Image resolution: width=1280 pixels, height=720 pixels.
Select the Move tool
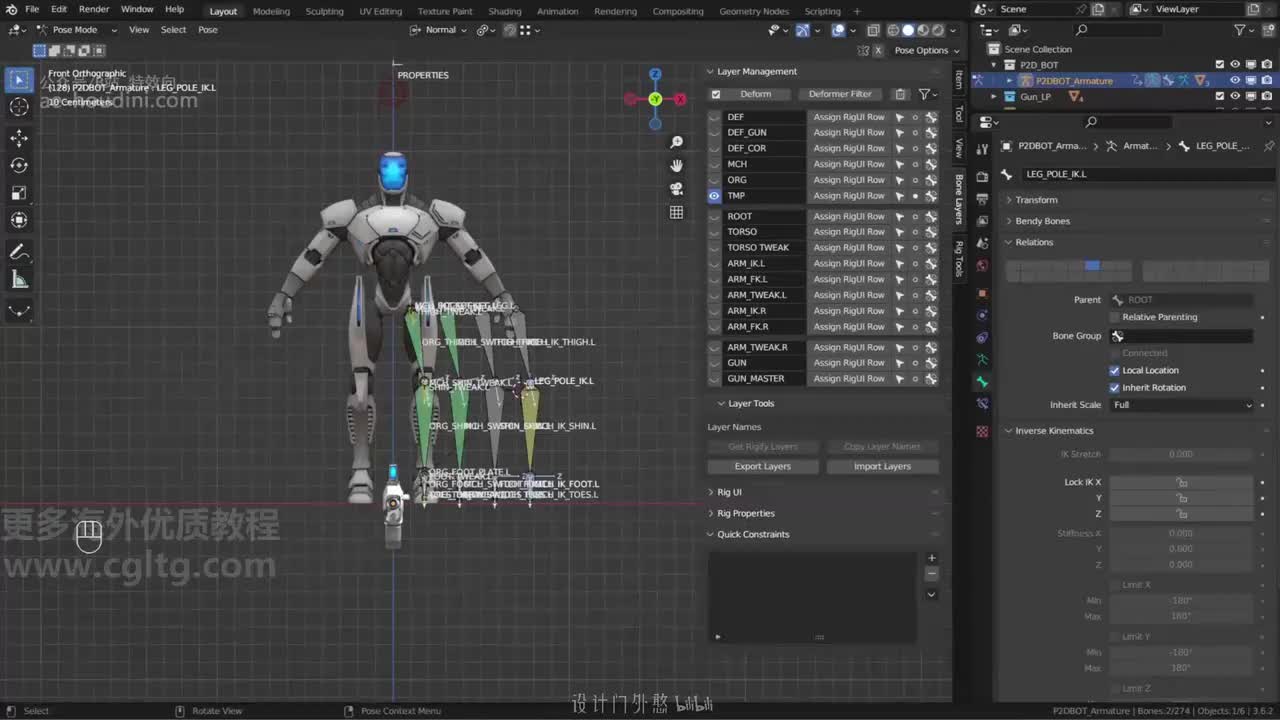click(x=19, y=138)
